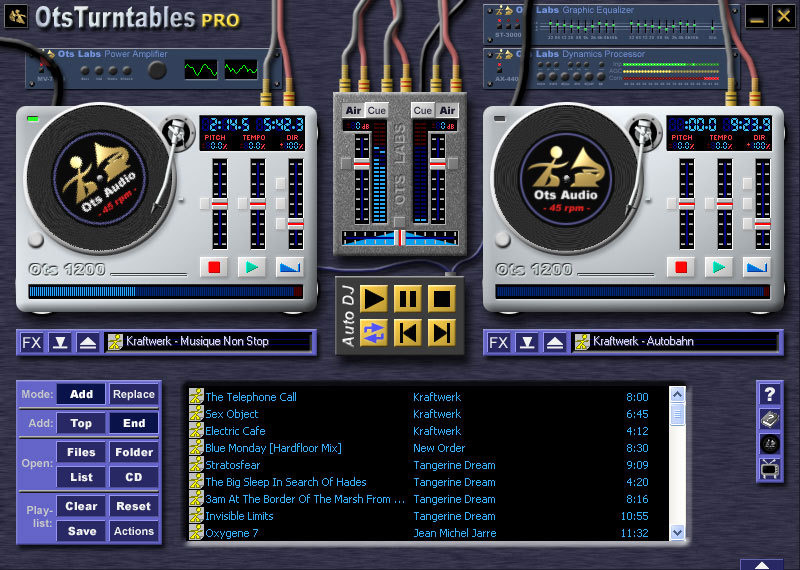
Task: Open playlist Actions menu
Action: (x=134, y=531)
